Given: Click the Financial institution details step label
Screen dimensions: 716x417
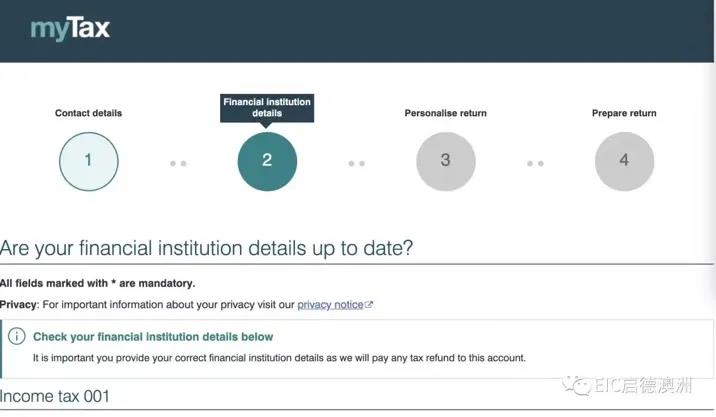Looking at the screenshot, I should click(x=267, y=108).
